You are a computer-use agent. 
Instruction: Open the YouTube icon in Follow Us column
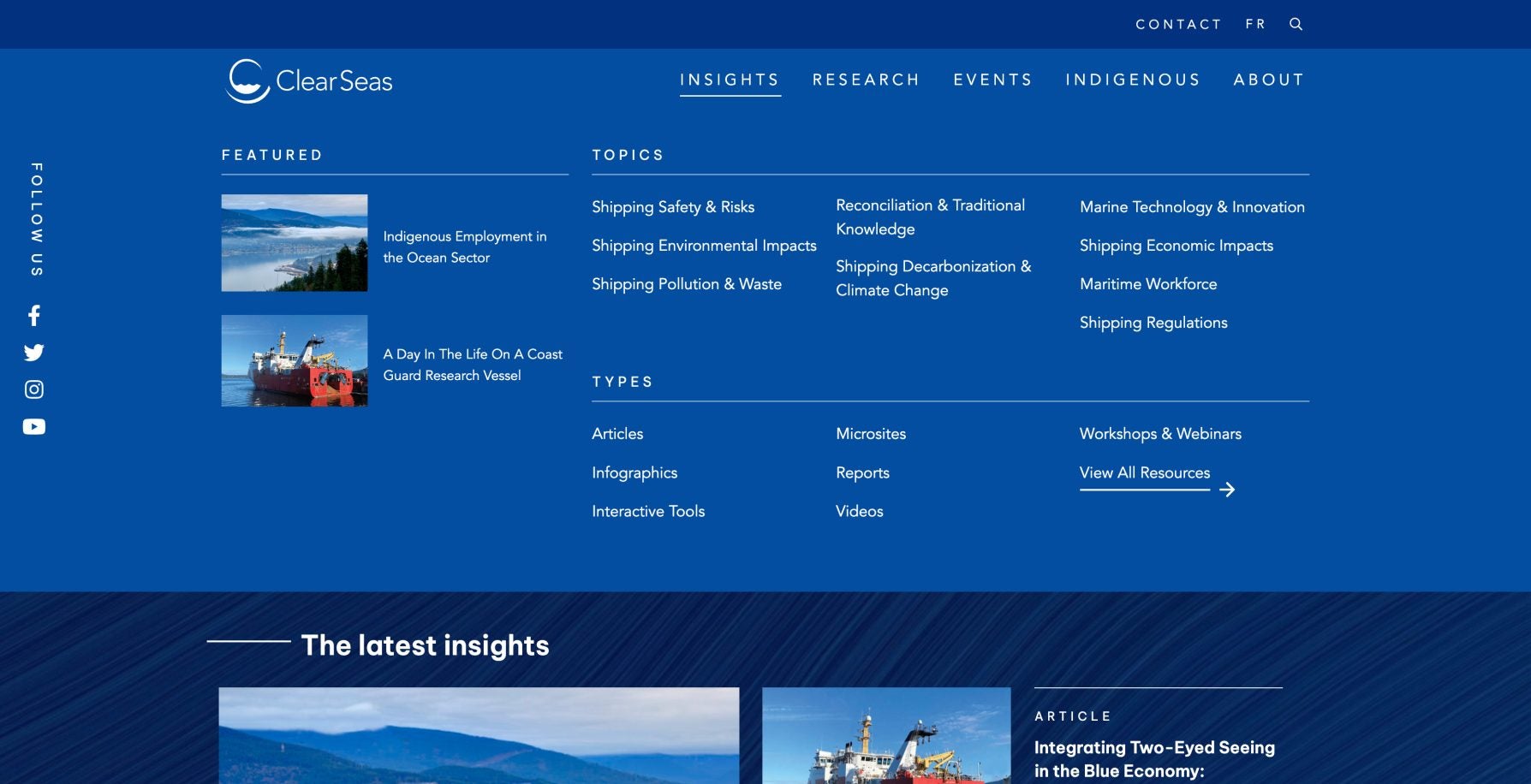[34, 425]
